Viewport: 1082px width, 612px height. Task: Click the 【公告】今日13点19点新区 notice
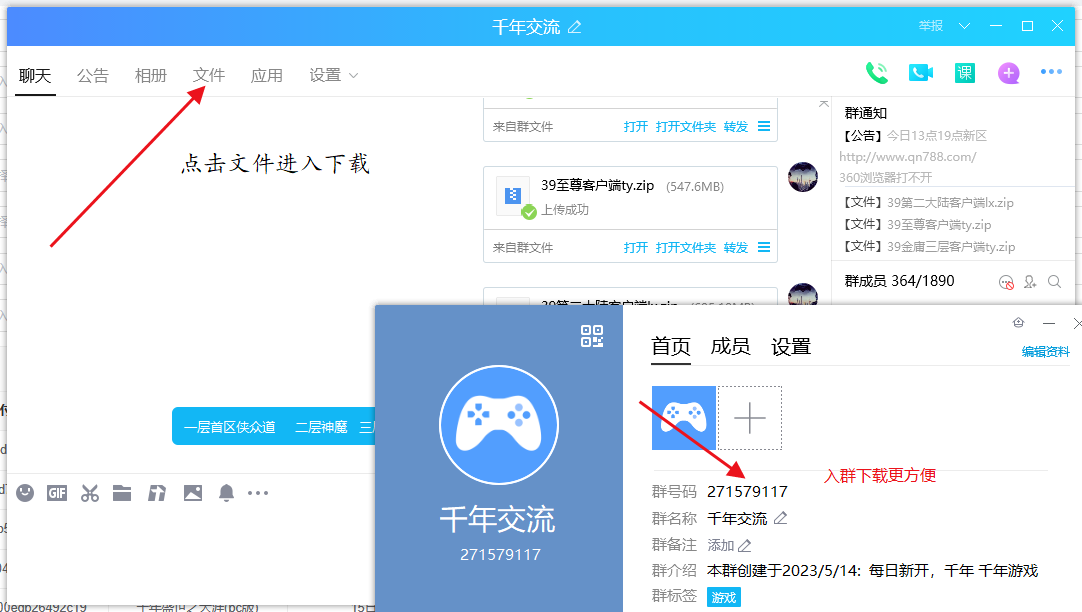click(915, 136)
